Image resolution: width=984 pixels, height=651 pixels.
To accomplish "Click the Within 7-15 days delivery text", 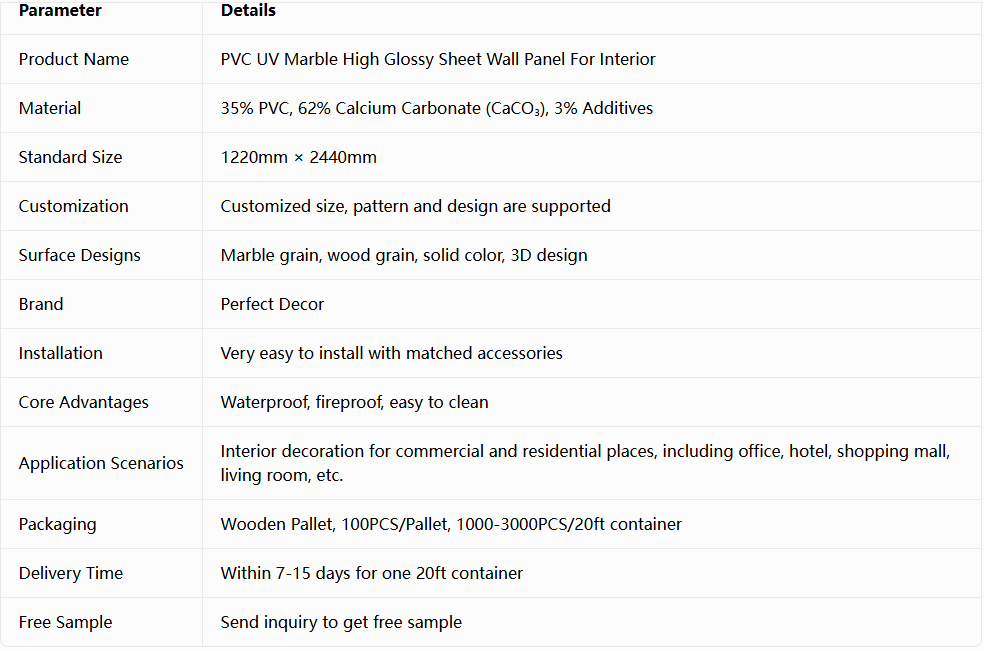I will (x=372, y=573).
